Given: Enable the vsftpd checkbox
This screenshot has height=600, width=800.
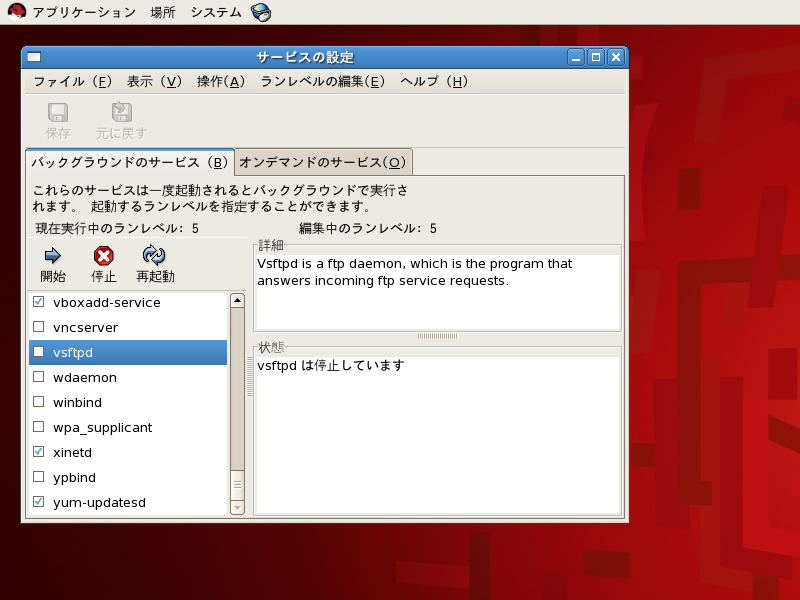Looking at the screenshot, I should [x=38, y=352].
